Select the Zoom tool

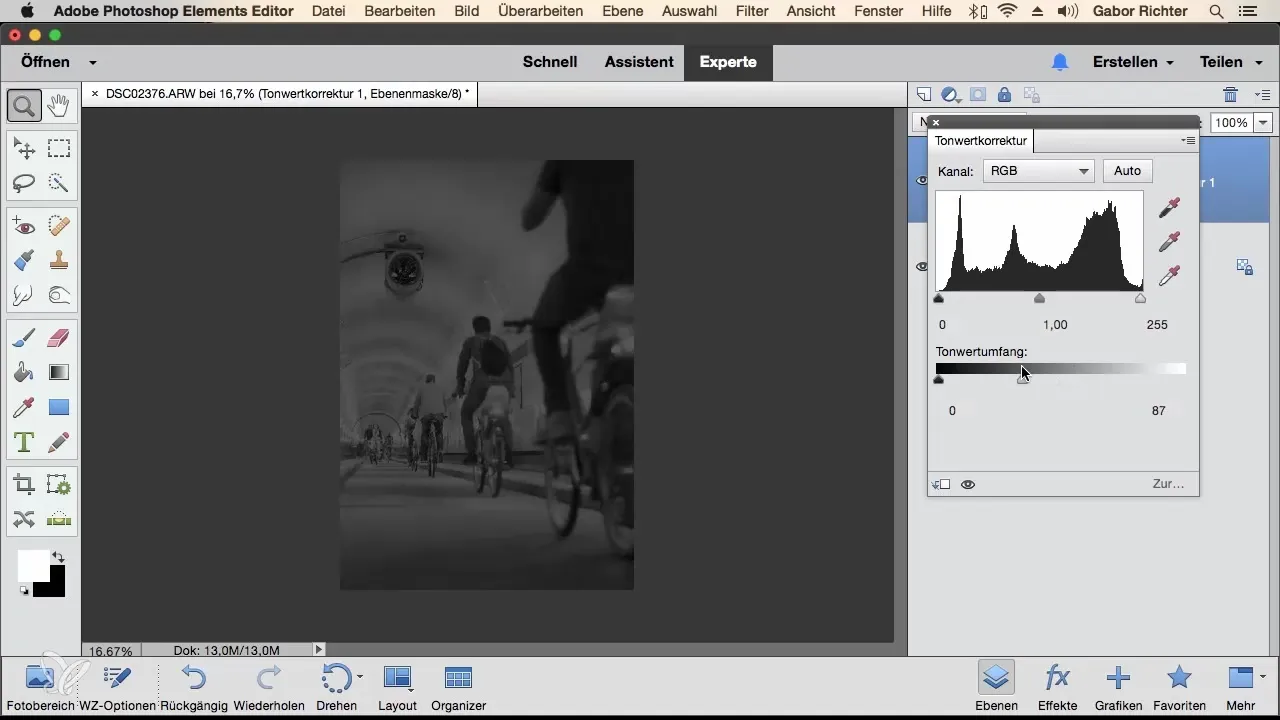click(24, 105)
